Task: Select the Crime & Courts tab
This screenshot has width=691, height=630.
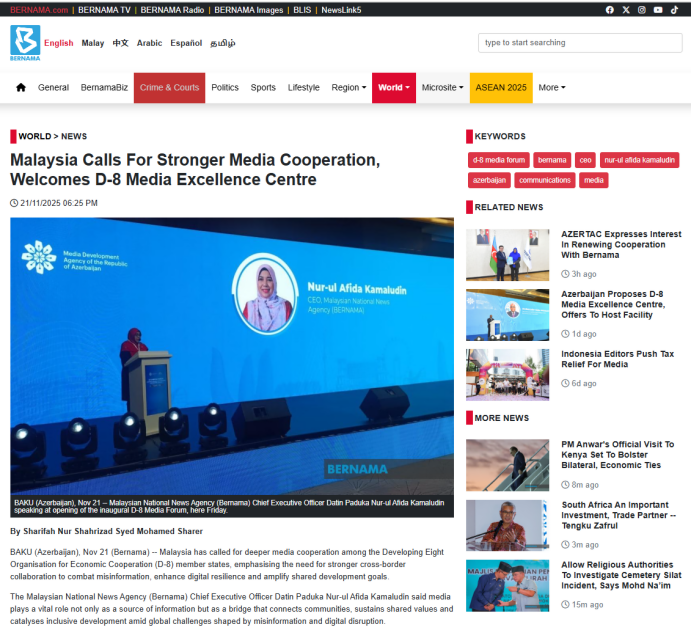Action: pyautogui.click(x=169, y=88)
